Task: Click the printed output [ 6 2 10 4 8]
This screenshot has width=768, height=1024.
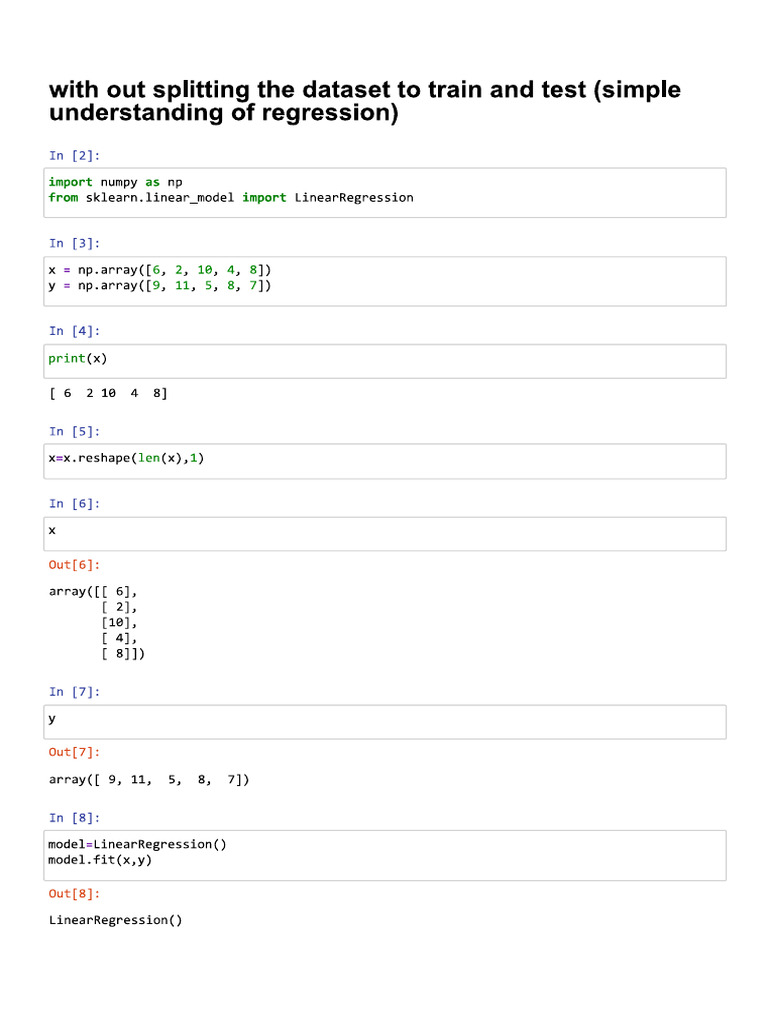Action: tap(108, 393)
